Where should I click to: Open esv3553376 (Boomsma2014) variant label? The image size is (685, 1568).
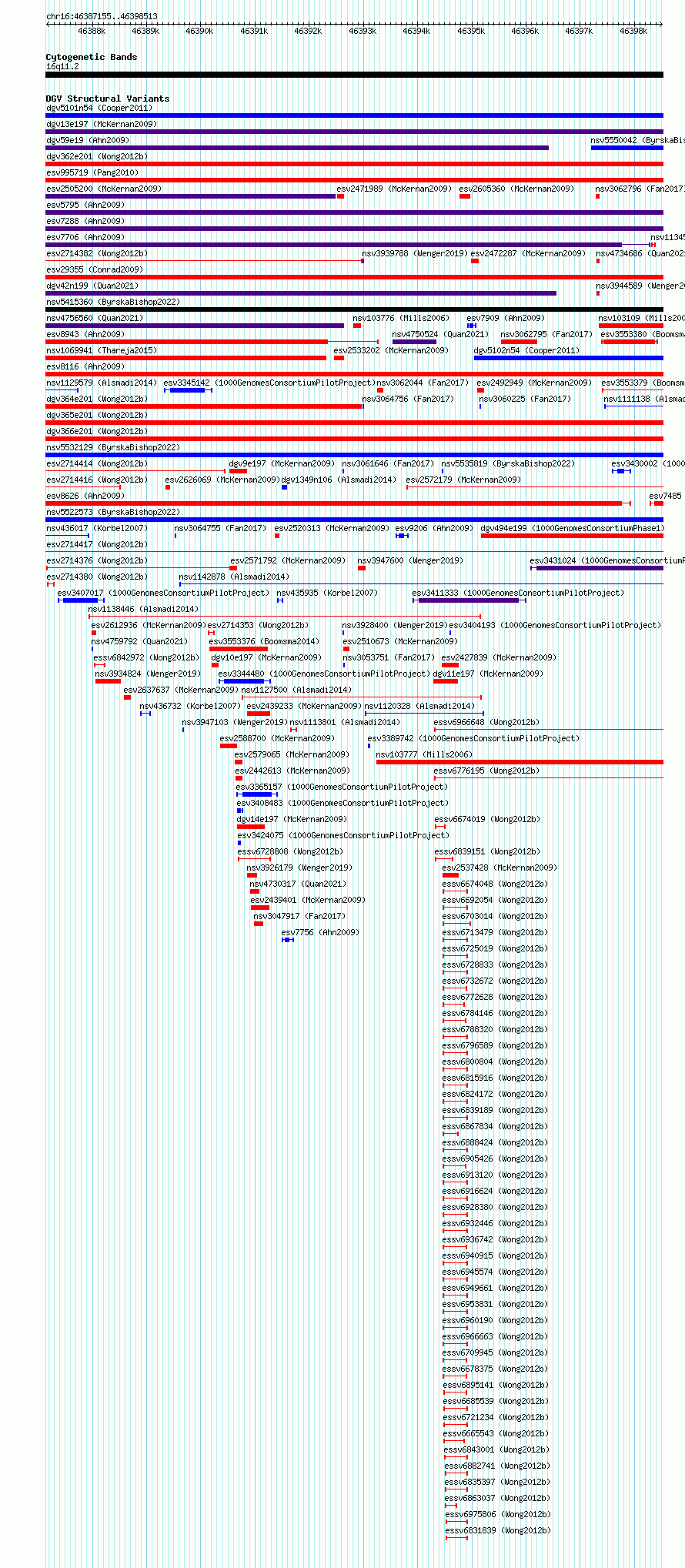[x=264, y=641]
